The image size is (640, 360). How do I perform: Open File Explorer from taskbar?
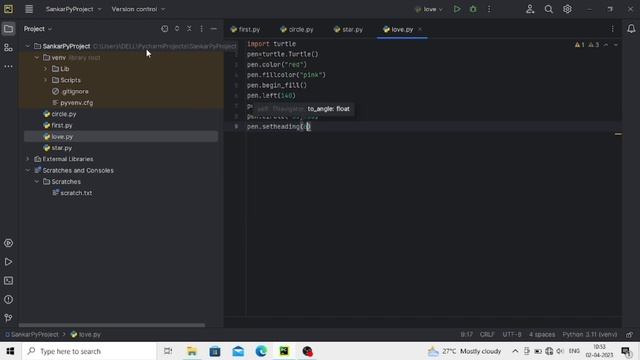(x=191, y=351)
